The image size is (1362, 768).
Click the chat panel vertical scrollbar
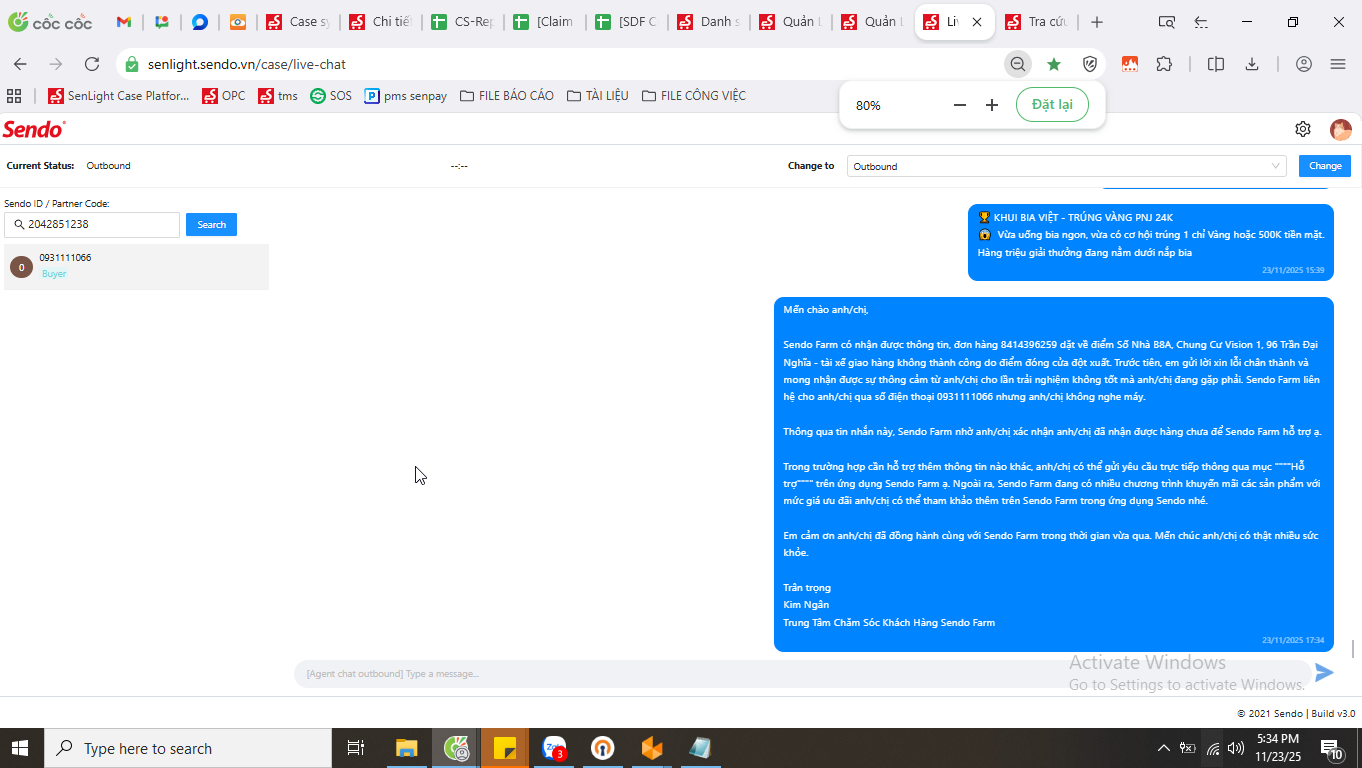pos(1353,649)
